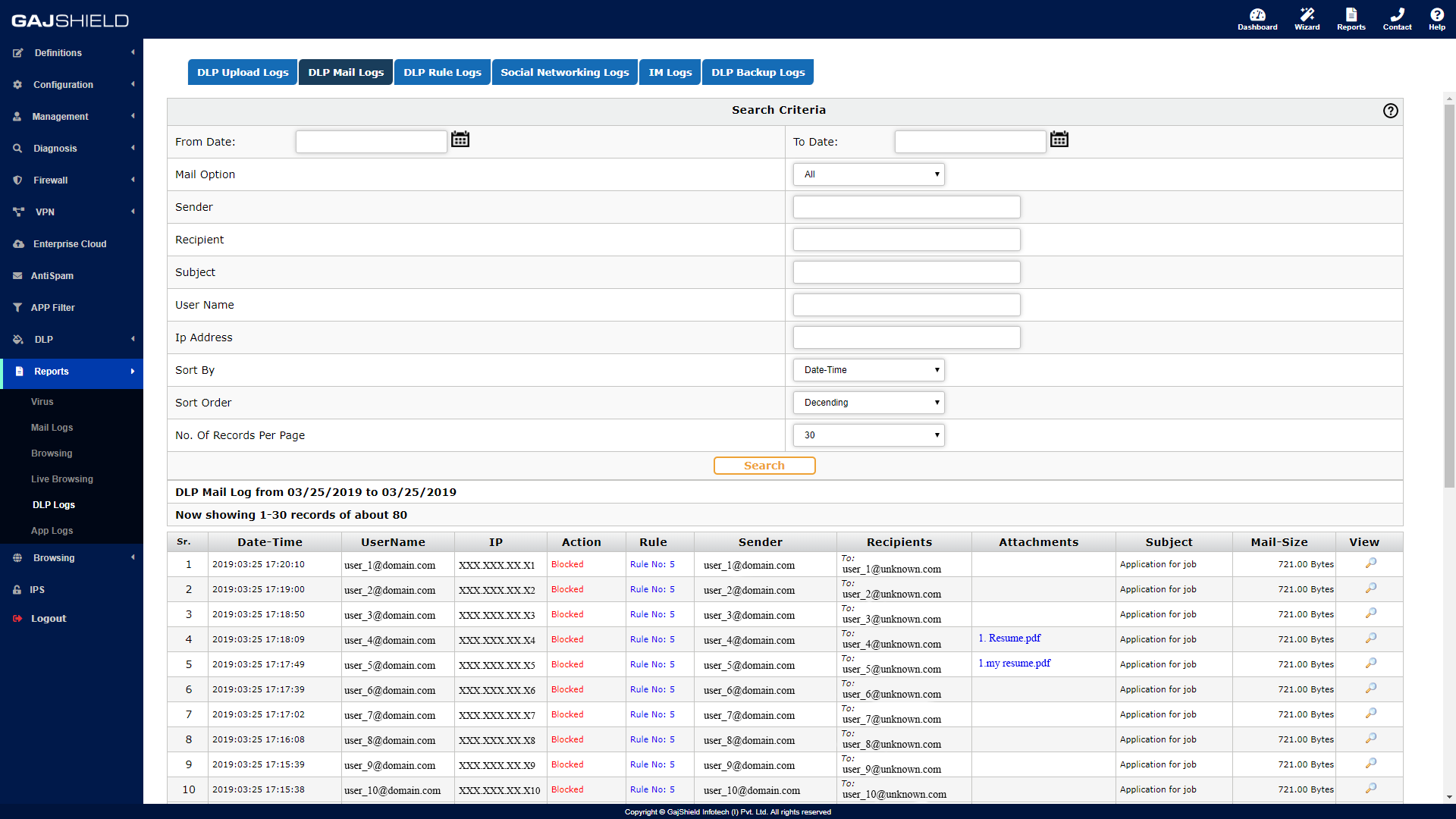Screen dimensions: 1456x819
Task: Open the Contact phone icon
Action: point(1397,19)
